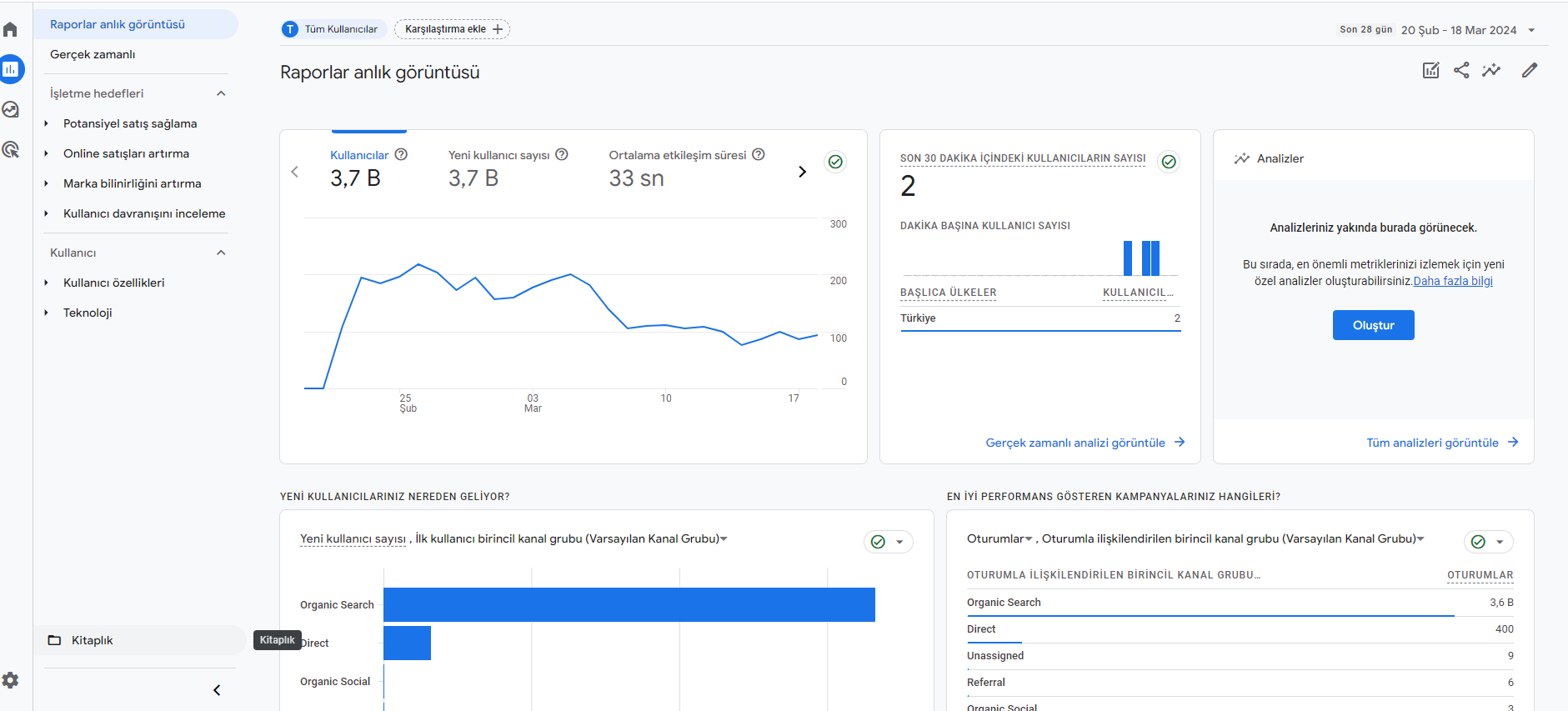Click the edit comparisons chart icon

[x=1430, y=71]
